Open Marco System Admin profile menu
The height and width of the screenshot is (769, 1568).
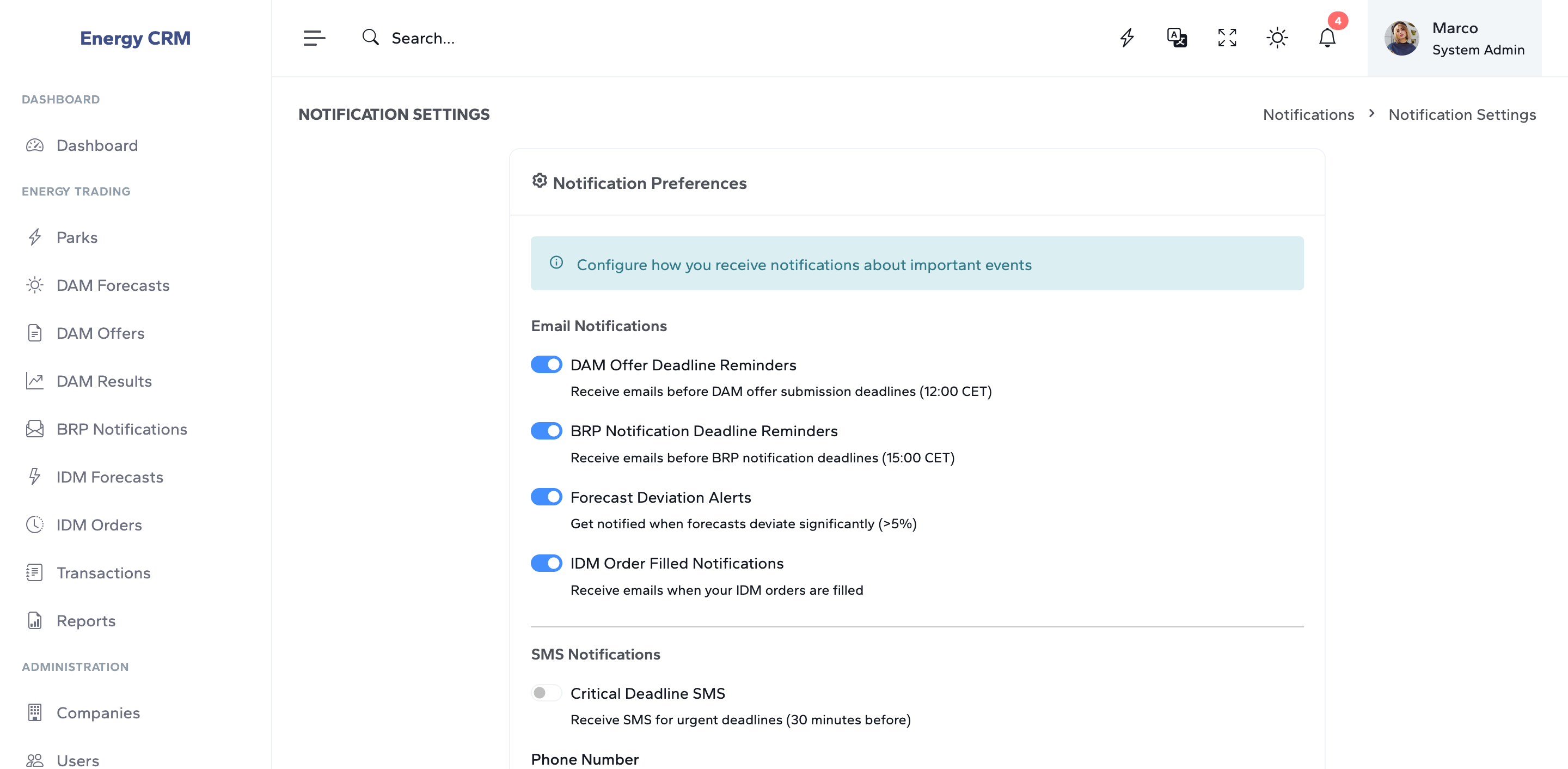(x=1454, y=38)
